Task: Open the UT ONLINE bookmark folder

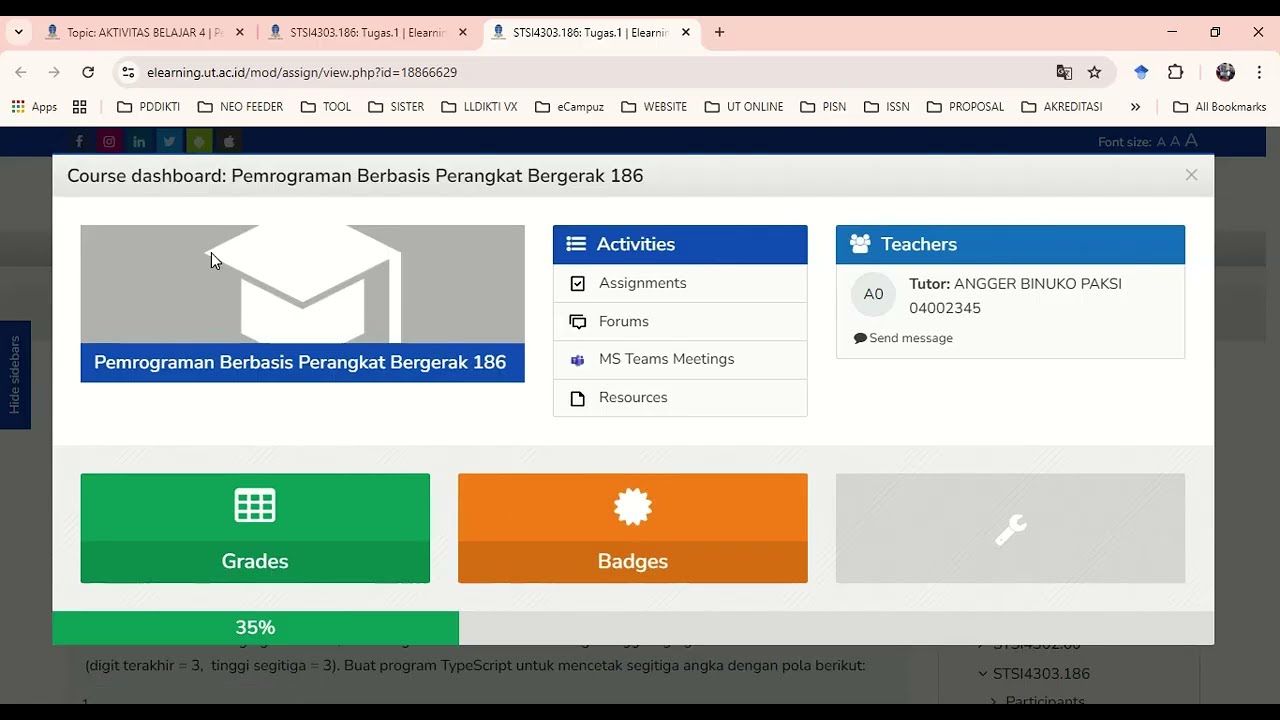Action: tap(744, 107)
